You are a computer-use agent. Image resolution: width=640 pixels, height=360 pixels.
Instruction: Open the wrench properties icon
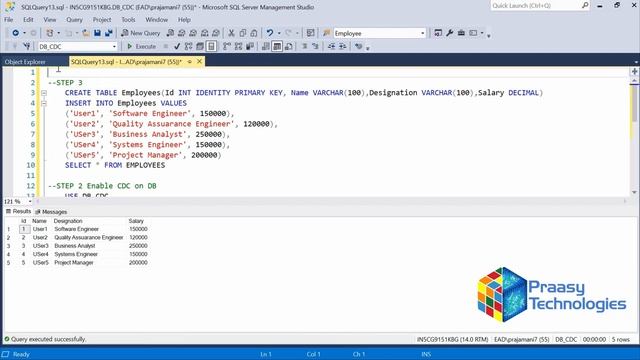[x=449, y=33]
